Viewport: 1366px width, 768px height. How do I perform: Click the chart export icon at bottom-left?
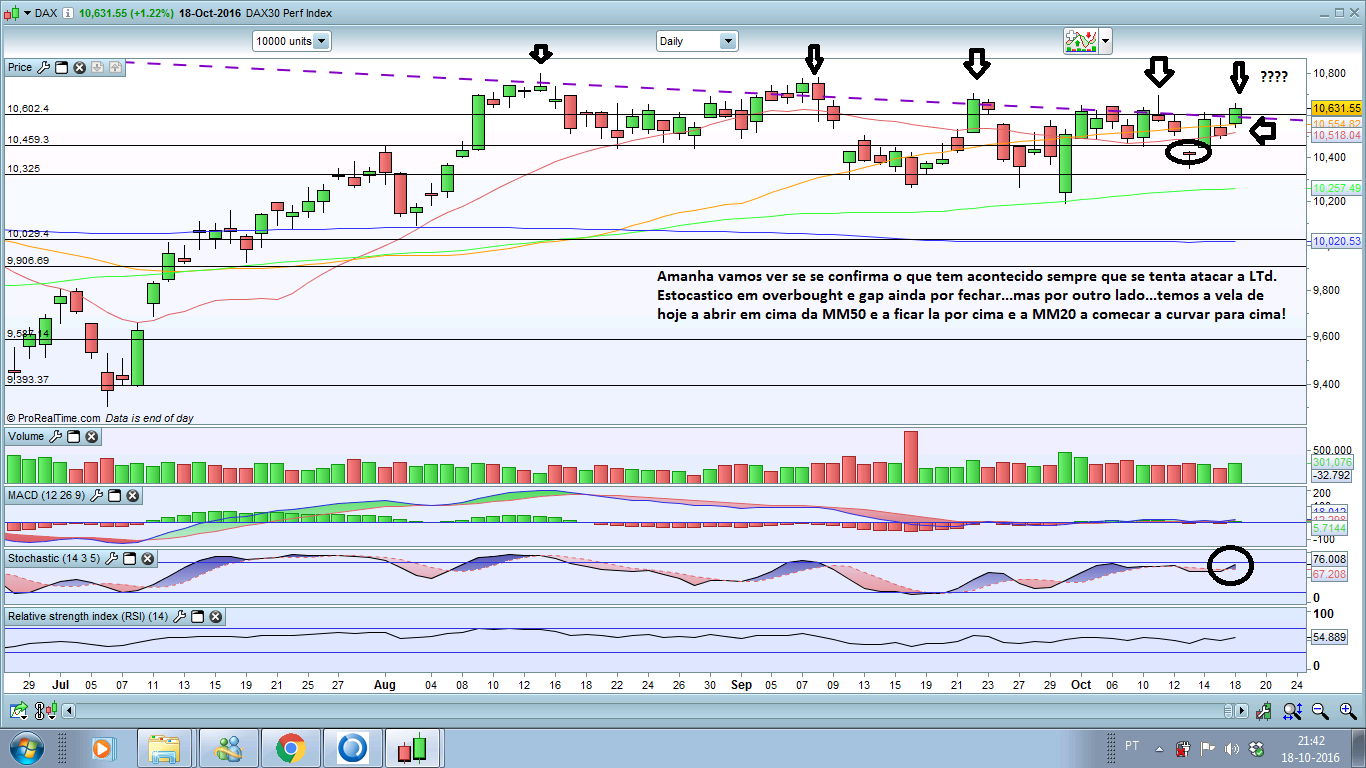pos(18,711)
